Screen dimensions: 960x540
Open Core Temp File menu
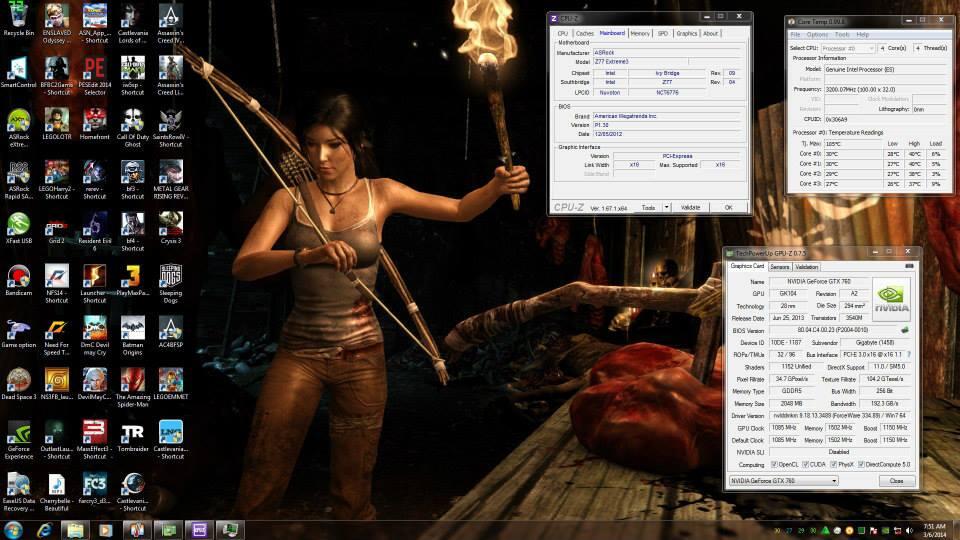pyautogui.click(x=795, y=35)
